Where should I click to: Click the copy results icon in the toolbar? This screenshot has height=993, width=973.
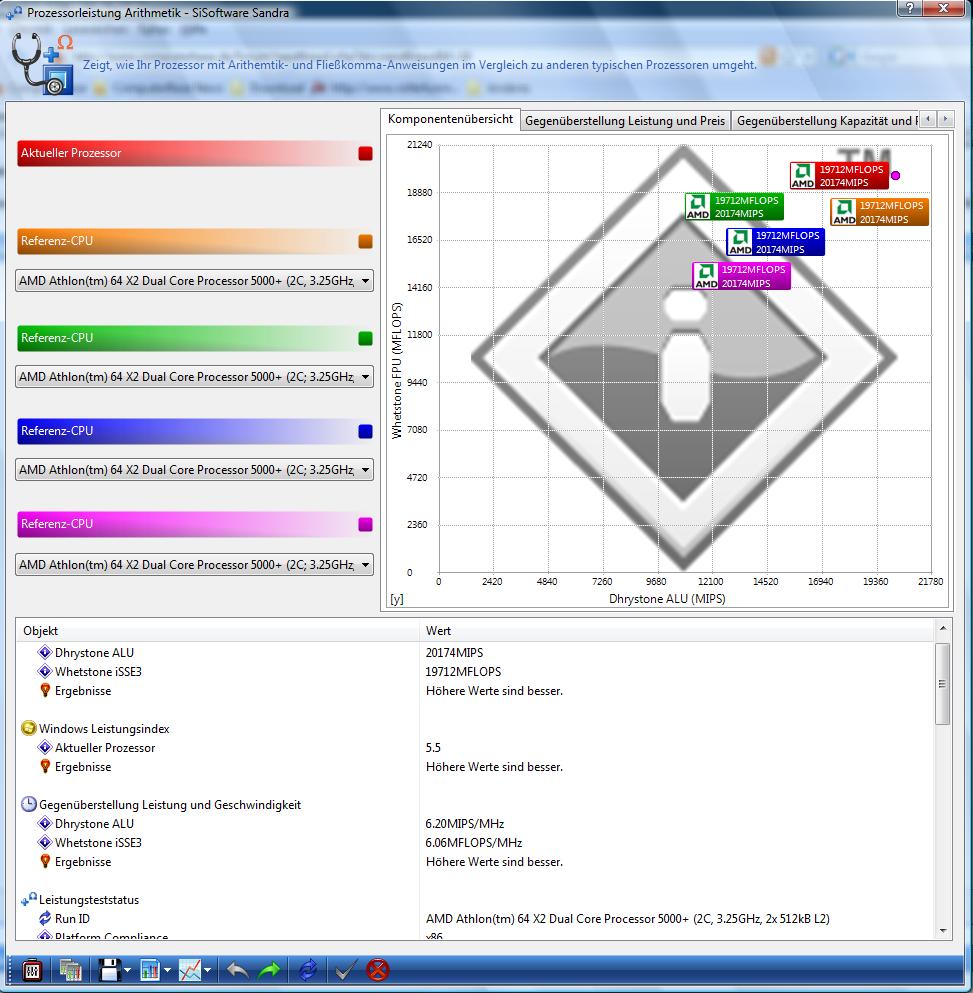pyautogui.click(x=70, y=970)
